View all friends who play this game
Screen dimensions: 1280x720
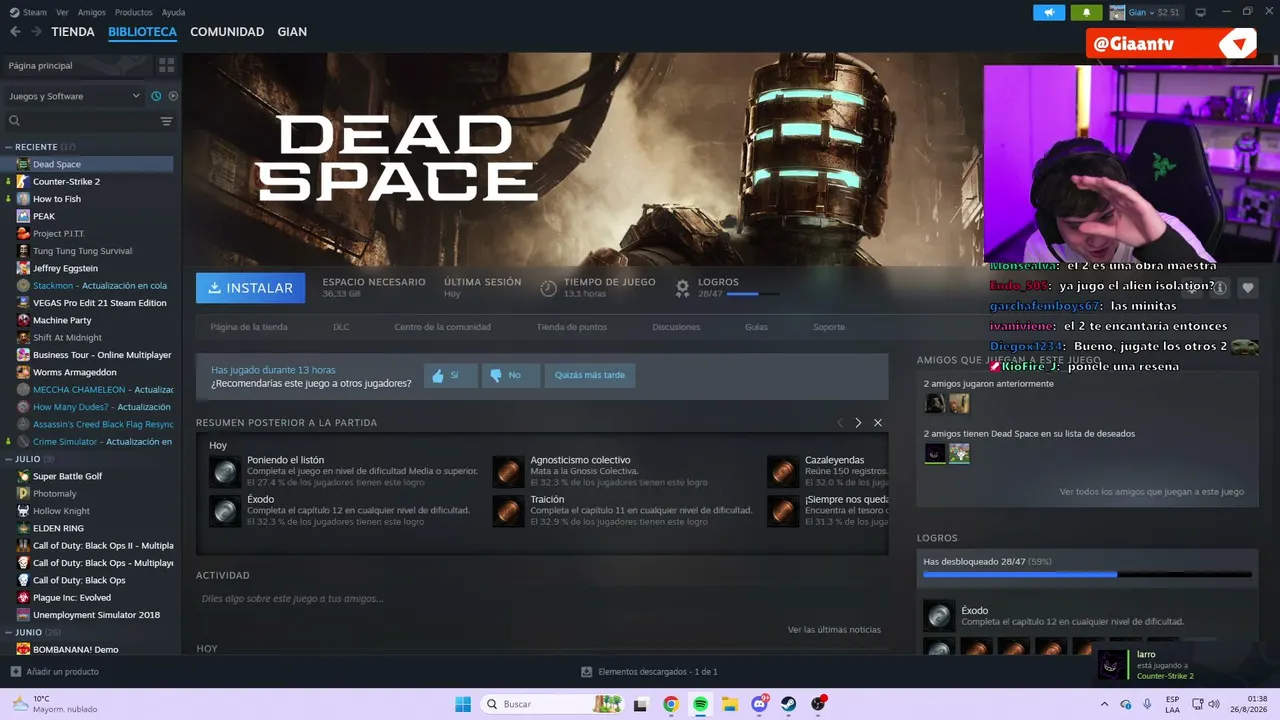coord(1152,492)
